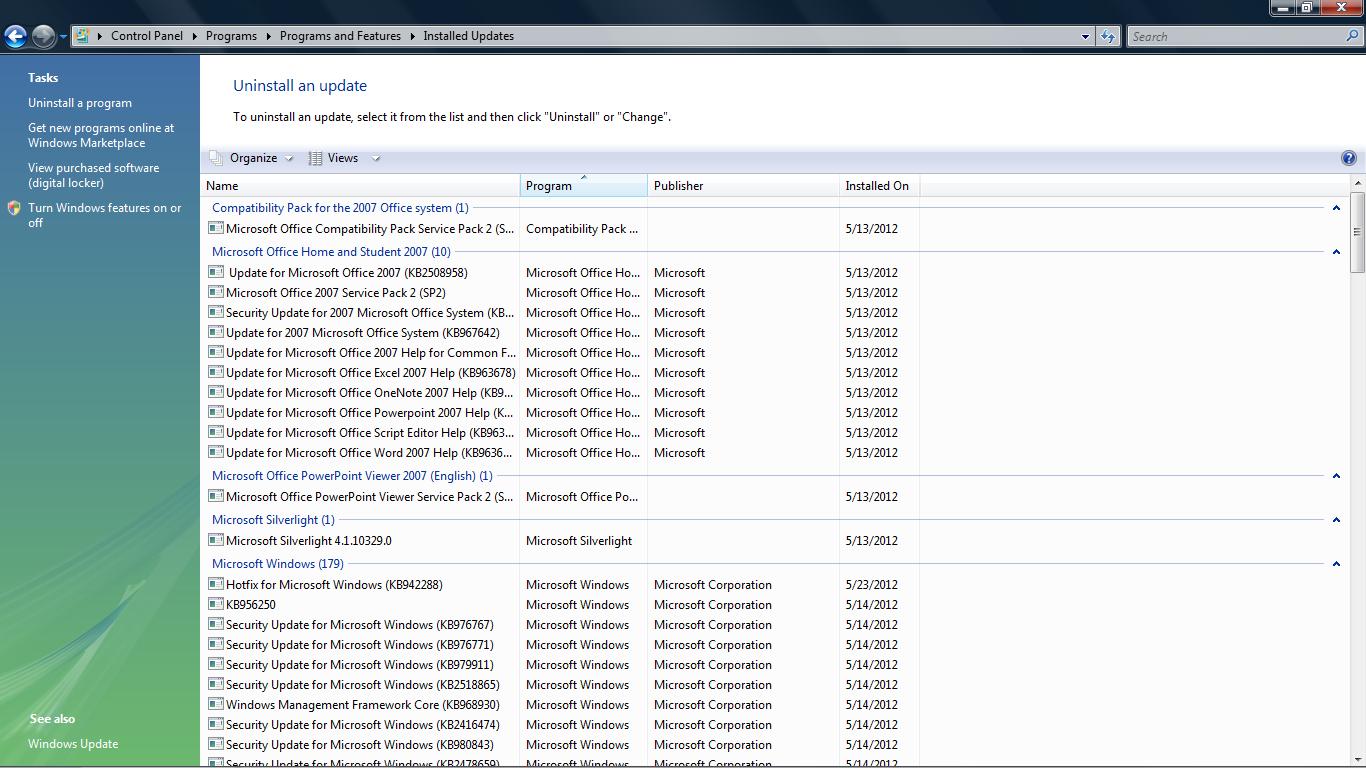The width and height of the screenshot is (1366, 768).
Task: Click the icon of Update for Microsoft Office 2007 (KB2508958)
Action: 215,272
